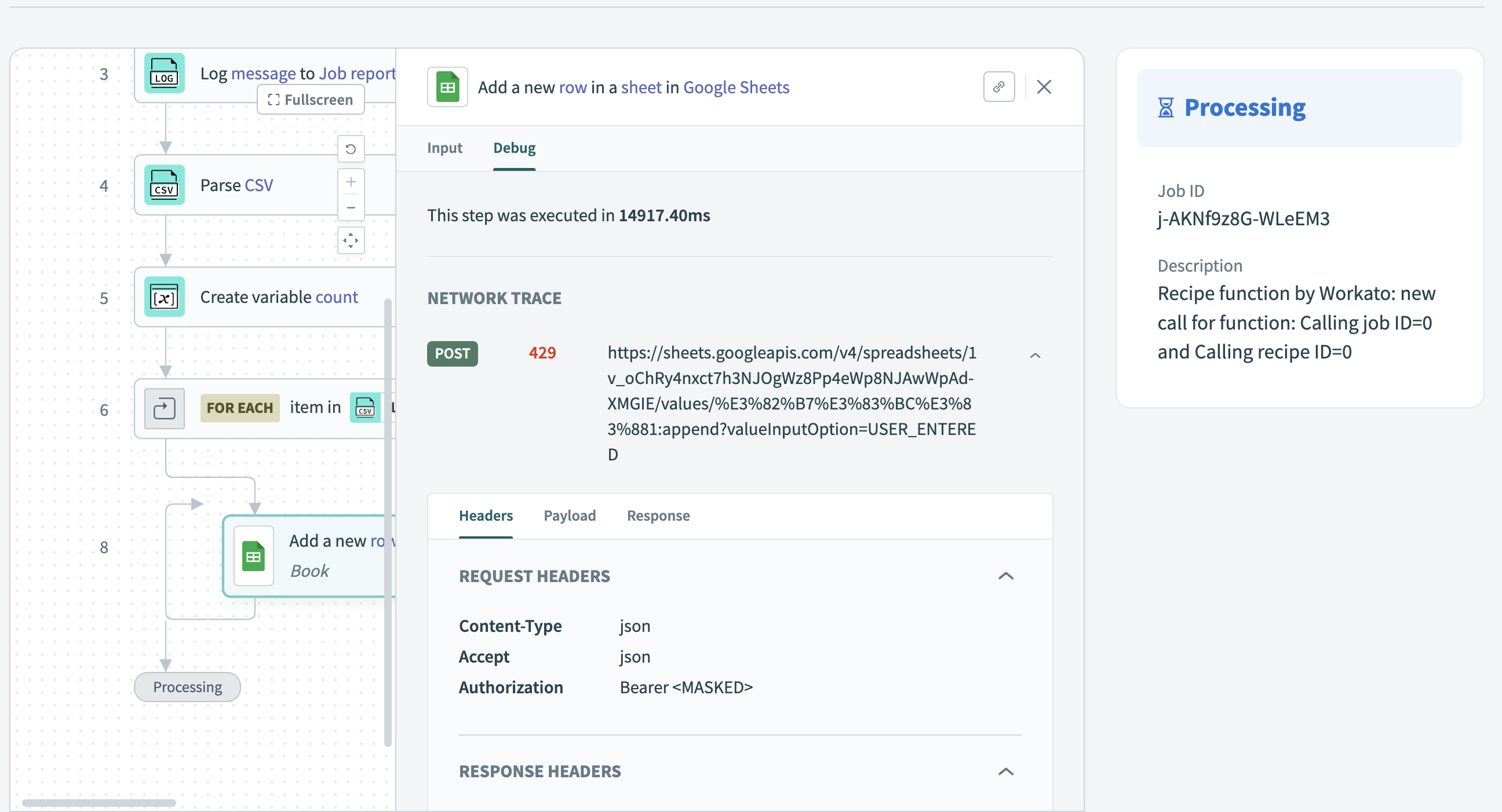This screenshot has height=812, width=1502.
Task: Switch to the Input tab
Action: pyautogui.click(x=444, y=148)
